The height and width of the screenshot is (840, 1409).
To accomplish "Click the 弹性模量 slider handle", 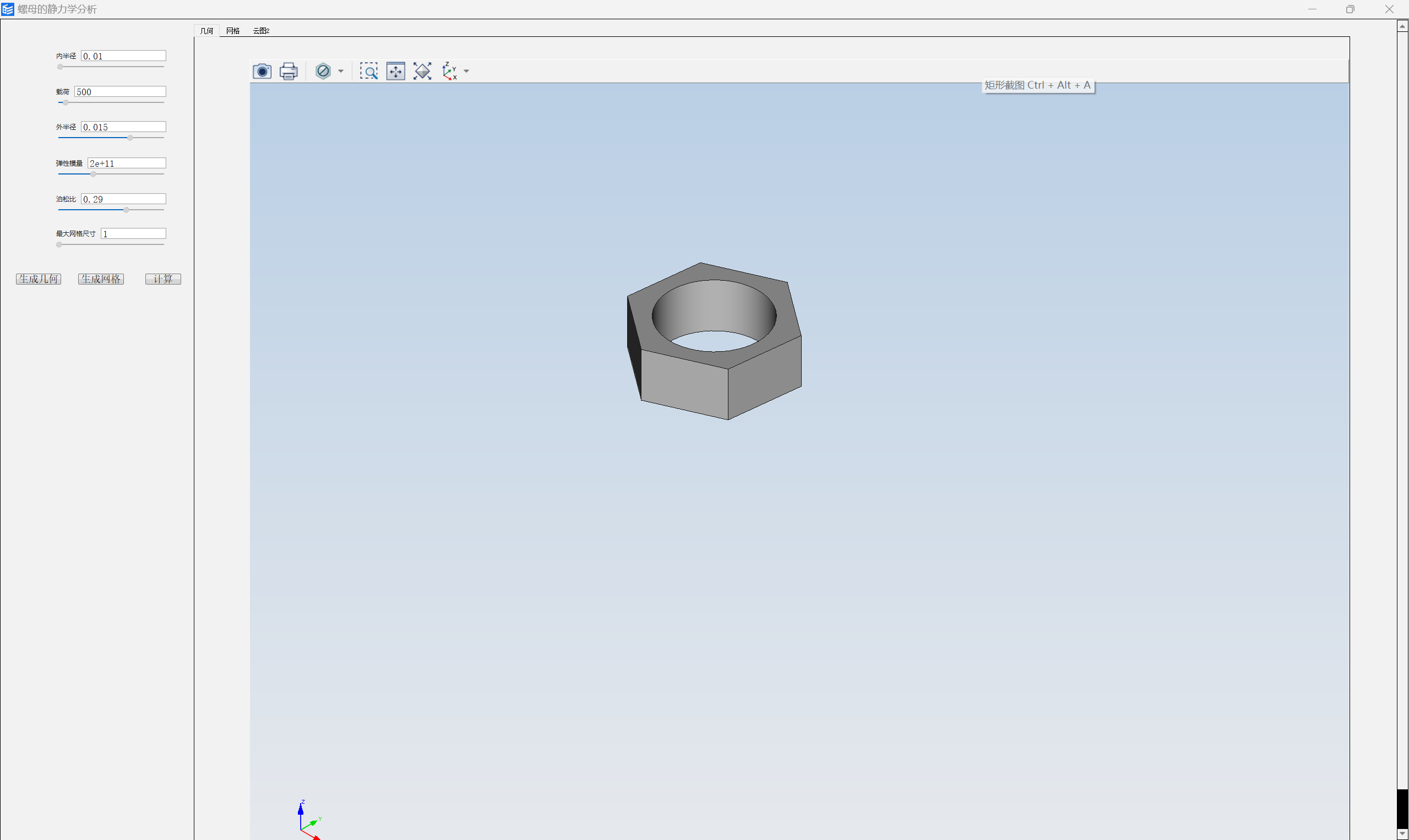I will pos(94,174).
